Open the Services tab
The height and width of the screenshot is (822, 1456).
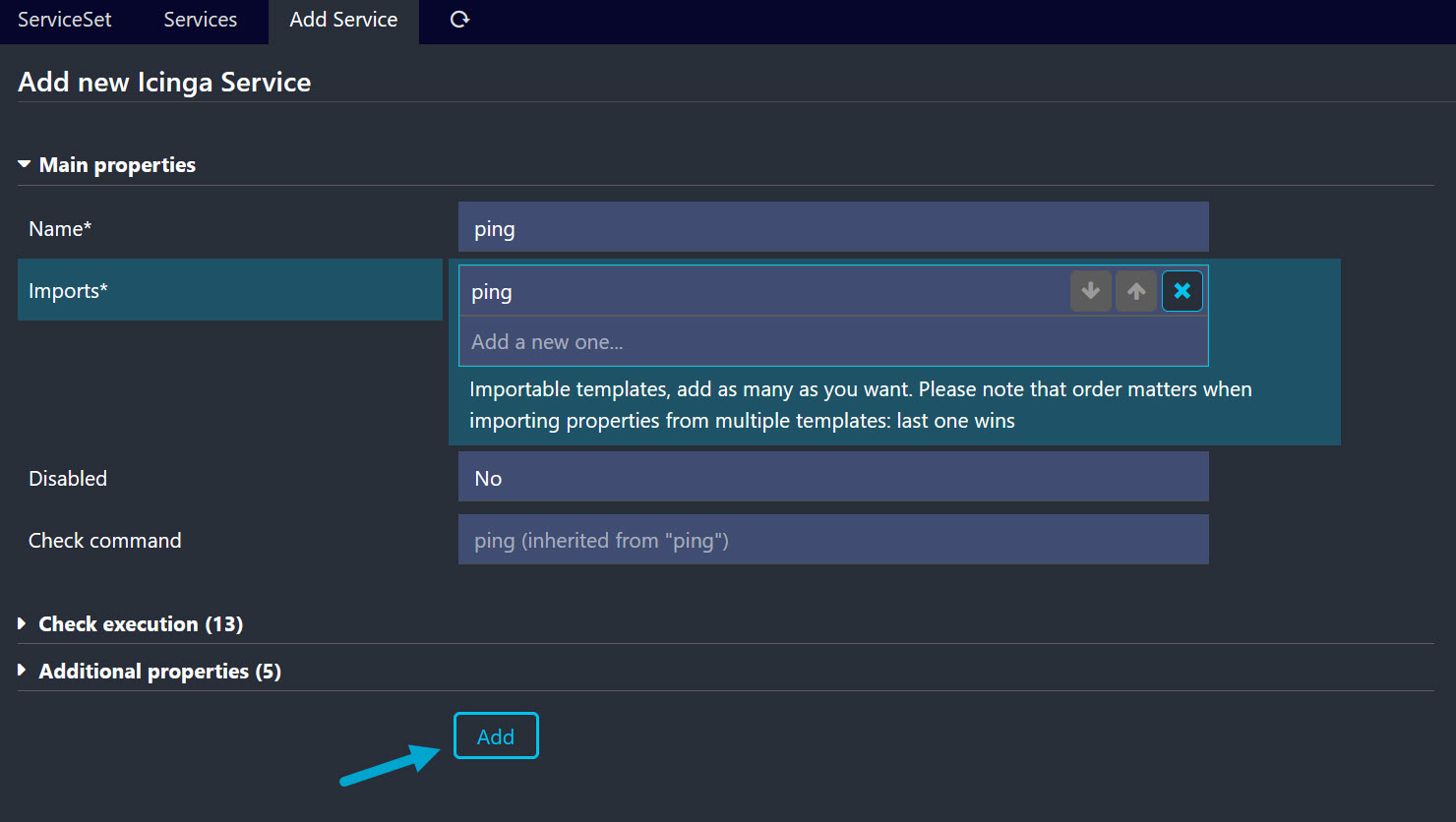click(200, 20)
